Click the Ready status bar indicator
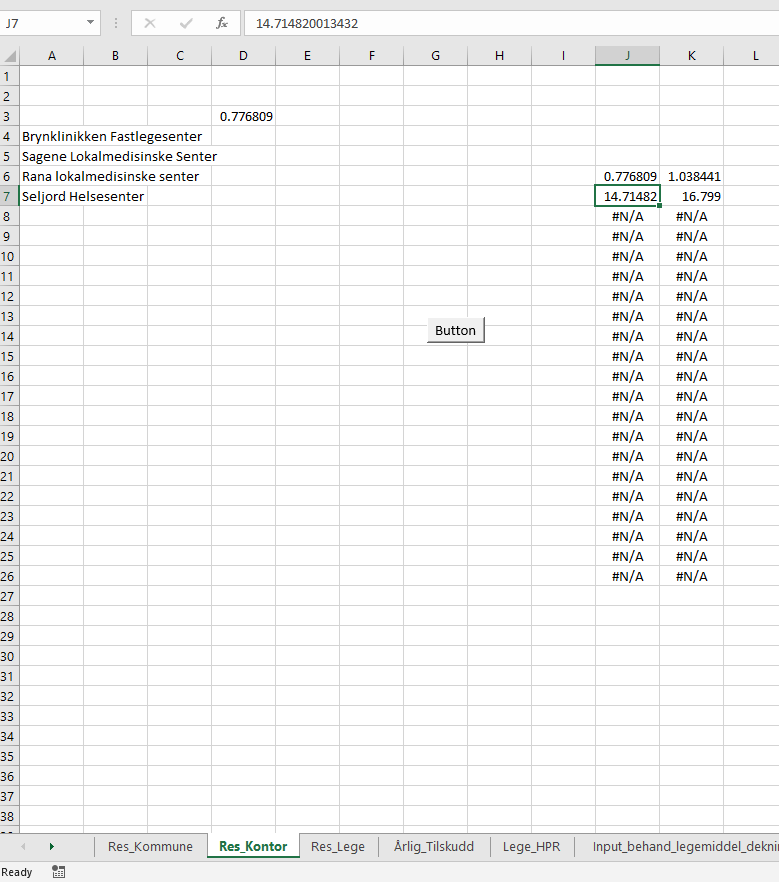This screenshot has height=882, width=779. click(x=17, y=872)
